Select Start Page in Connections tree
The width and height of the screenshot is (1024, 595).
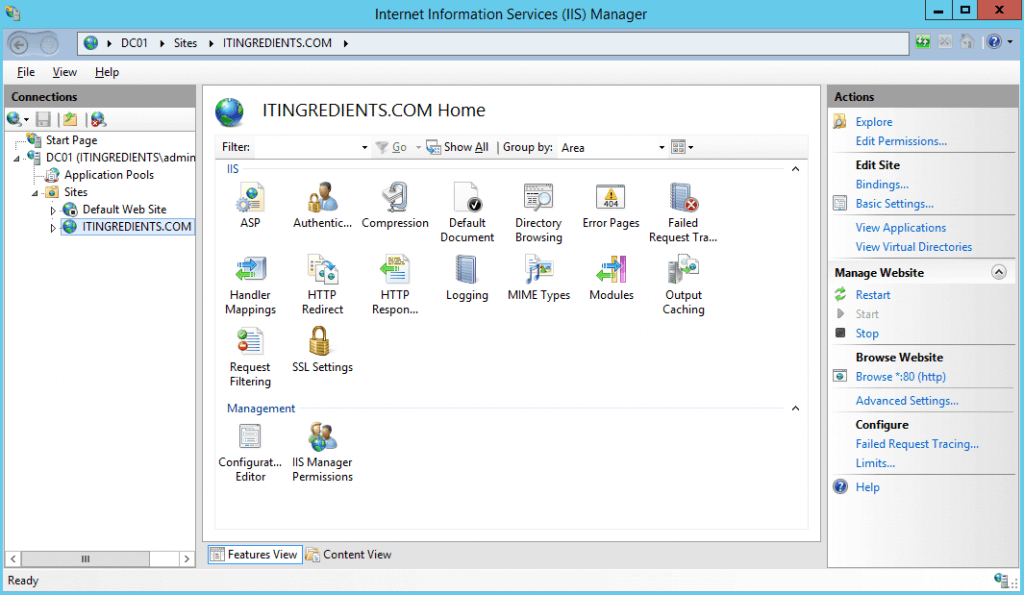[x=71, y=140]
